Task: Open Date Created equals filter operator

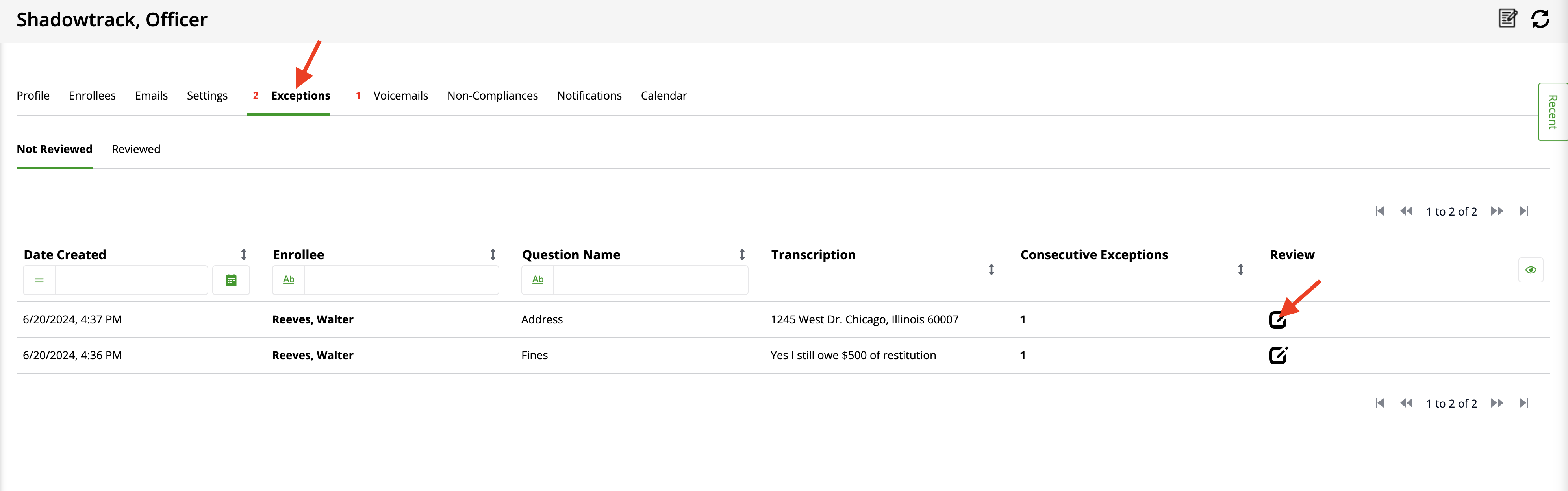Action: point(39,281)
